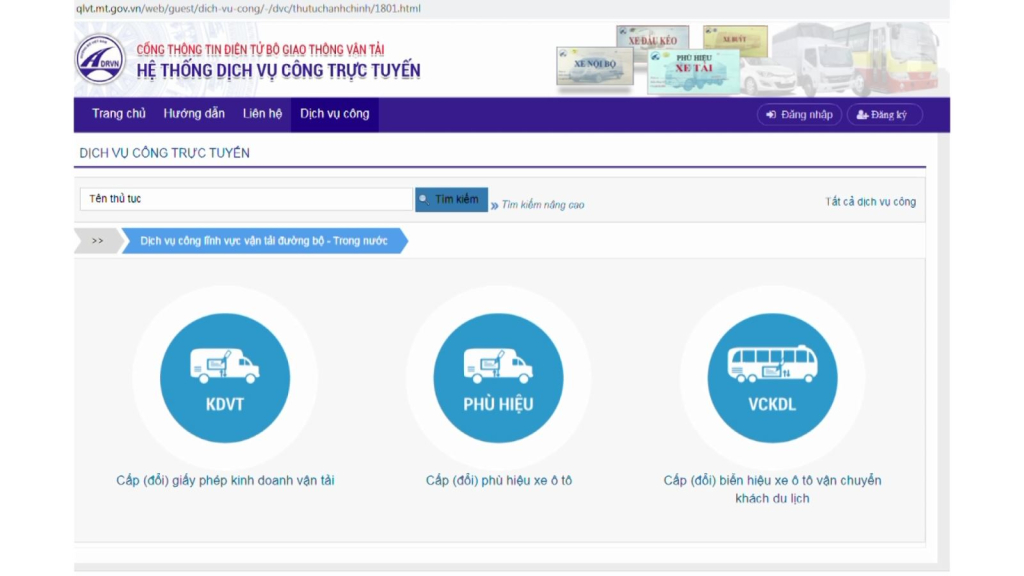Viewport: 1024px width, 576px height.
Task: Select the PHÙ HIỆU circle icon
Action: pyautogui.click(x=498, y=377)
